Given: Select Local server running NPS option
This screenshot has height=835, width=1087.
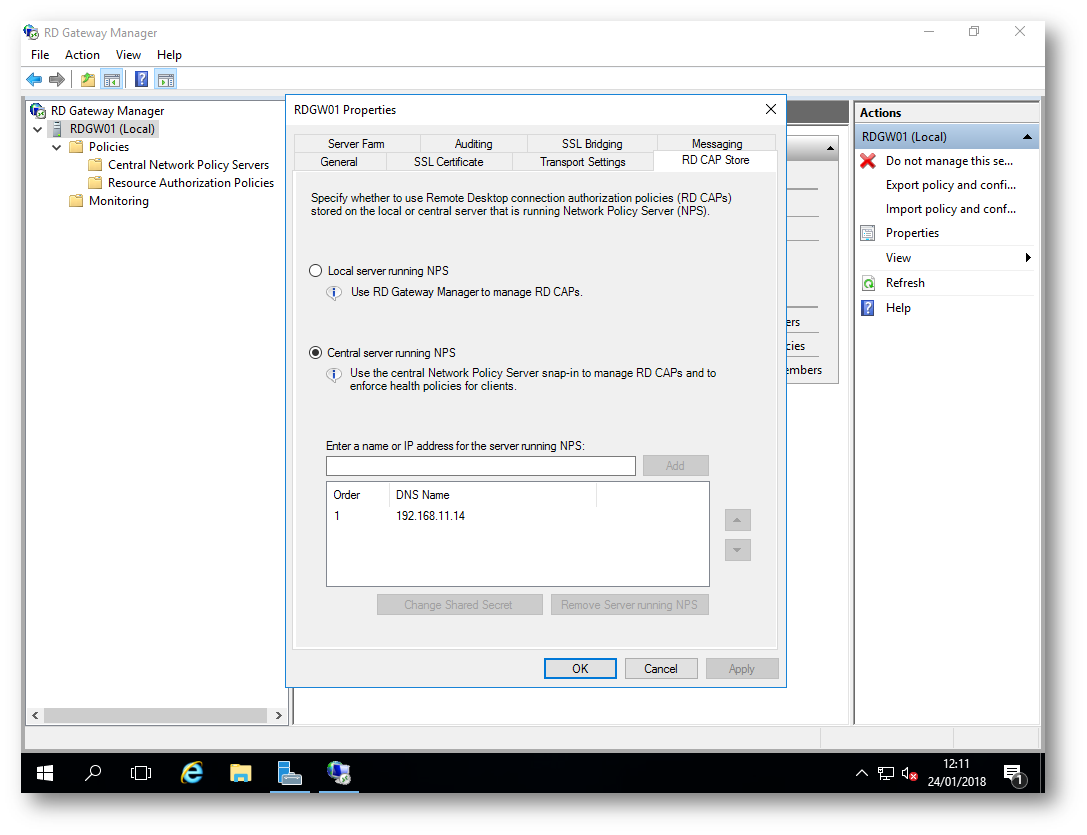Looking at the screenshot, I should click(x=315, y=270).
